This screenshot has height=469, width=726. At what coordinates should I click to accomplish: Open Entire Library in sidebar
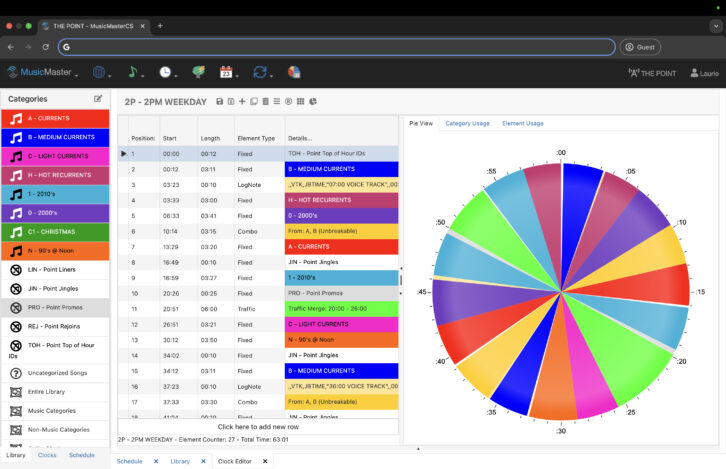(55, 392)
